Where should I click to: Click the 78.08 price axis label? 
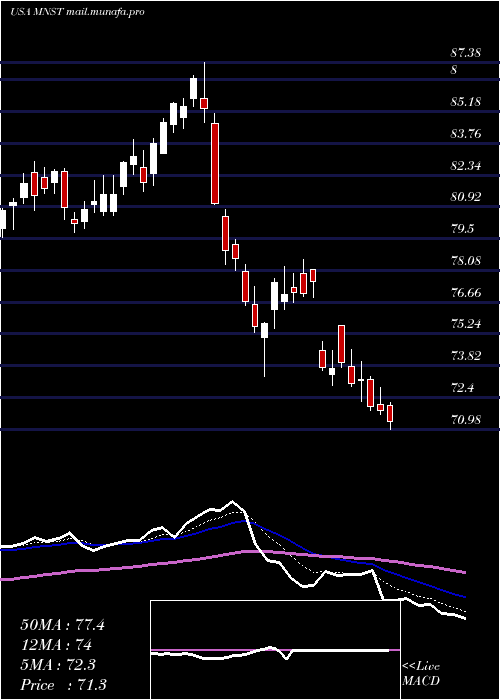click(x=466, y=260)
